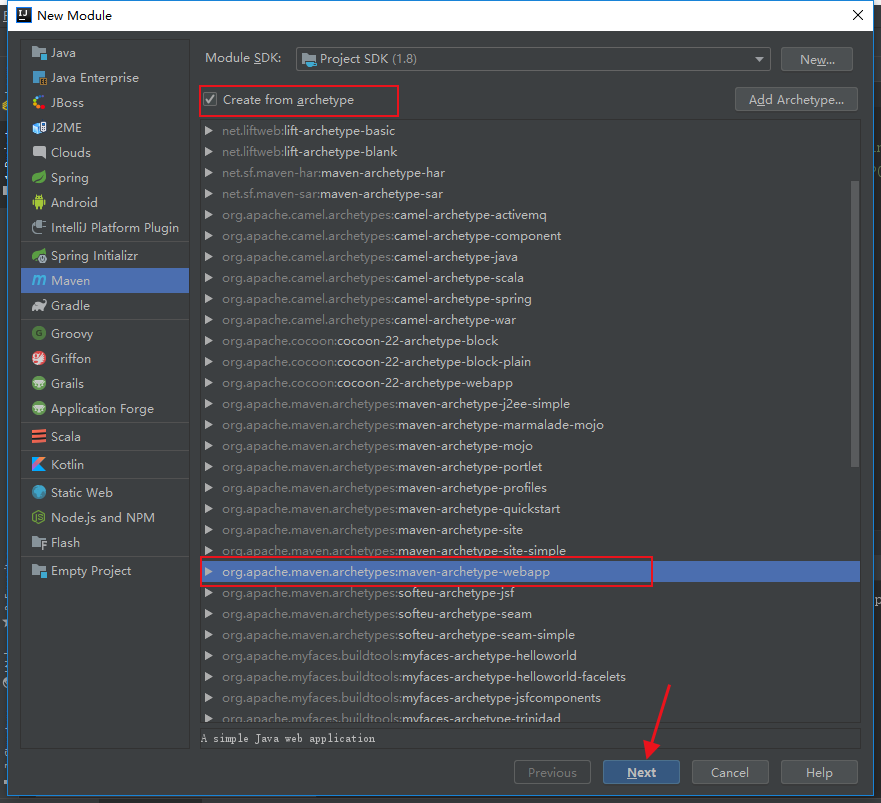Click the Clouds icon
The width and height of the screenshot is (881, 803).
[39, 152]
